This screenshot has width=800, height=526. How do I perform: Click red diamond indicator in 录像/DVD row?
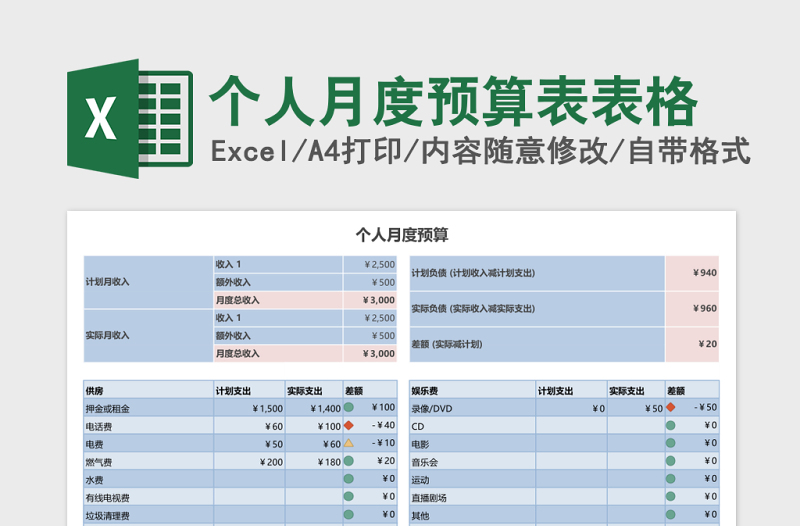pos(670,407)
